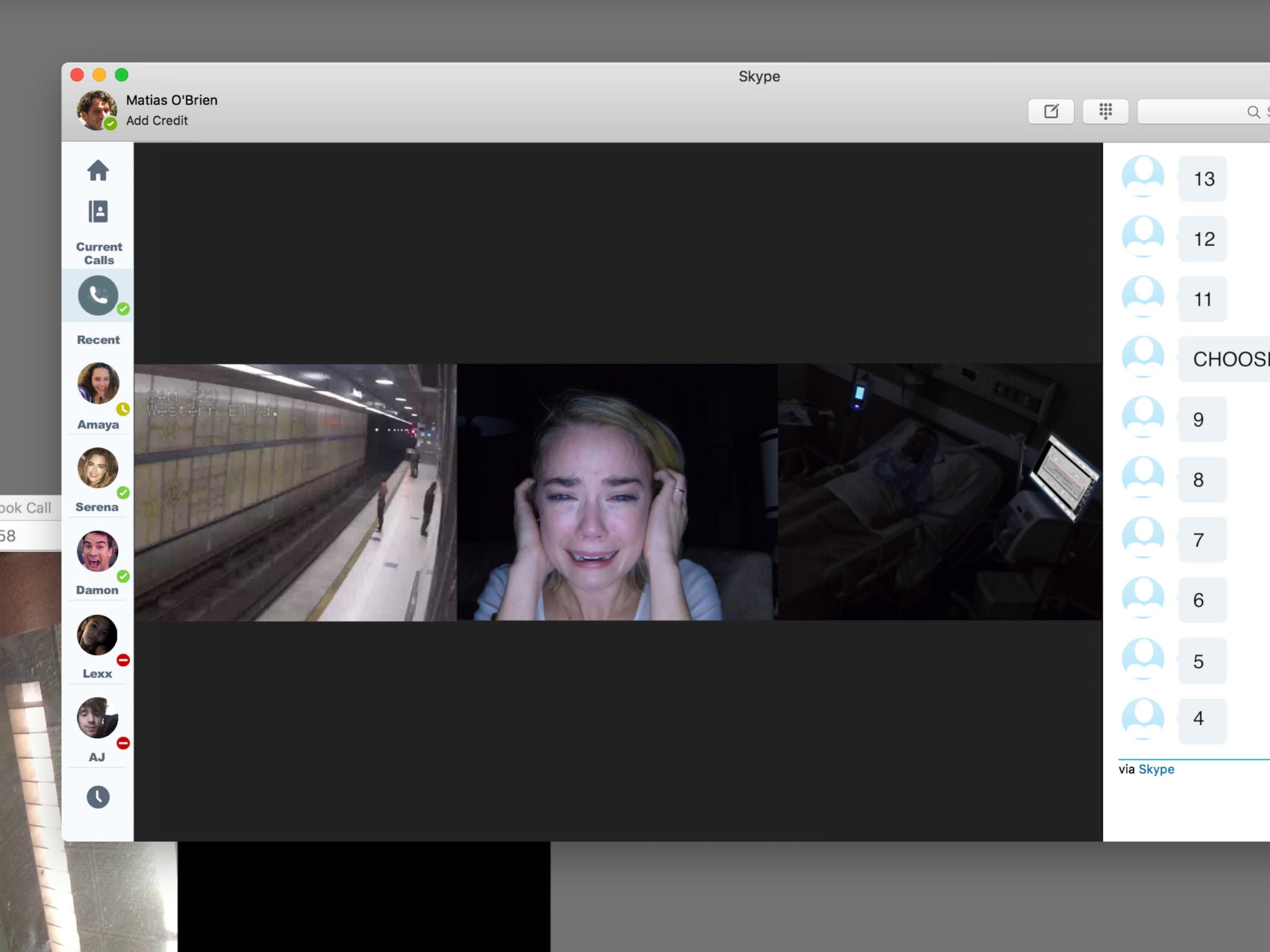Click the avatar beside message 12
Image resolution: width=1270 pixels, height=952 pixels.
[x=1143, y=236]
